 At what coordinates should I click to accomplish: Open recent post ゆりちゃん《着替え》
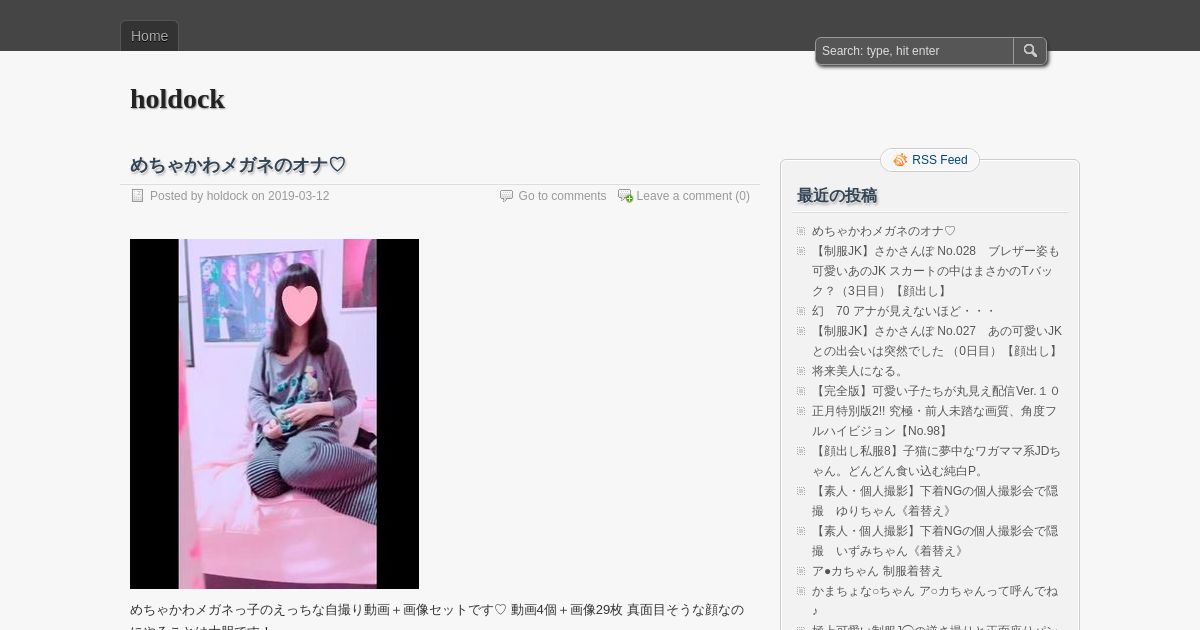pyautogui.click(x=935, y=501)
